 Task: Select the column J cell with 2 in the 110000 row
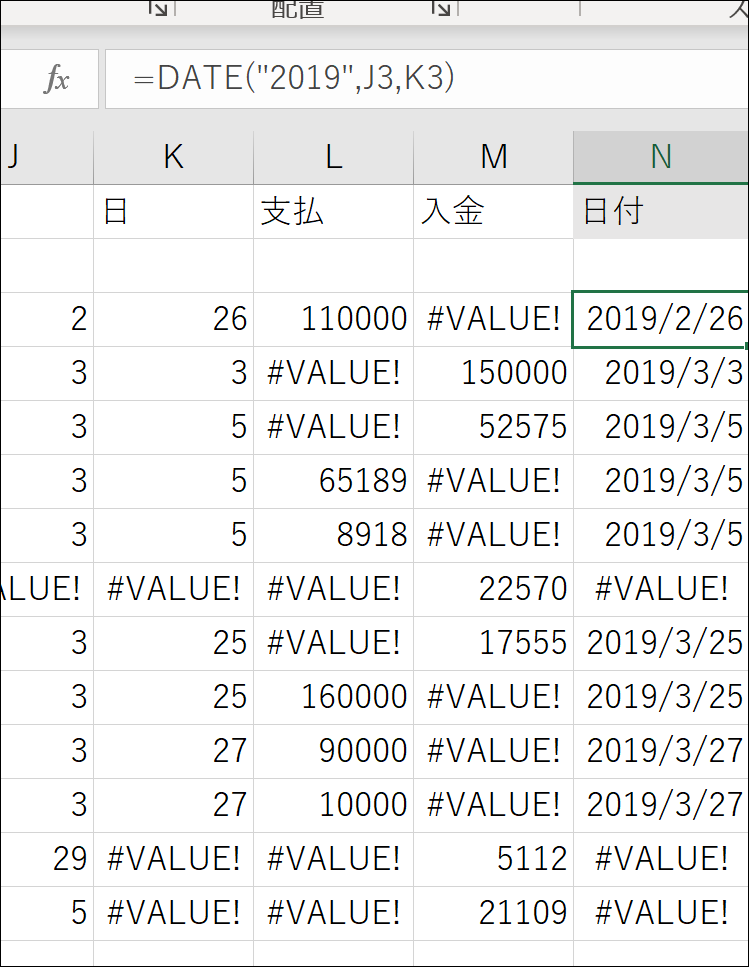tap(47, 319)
